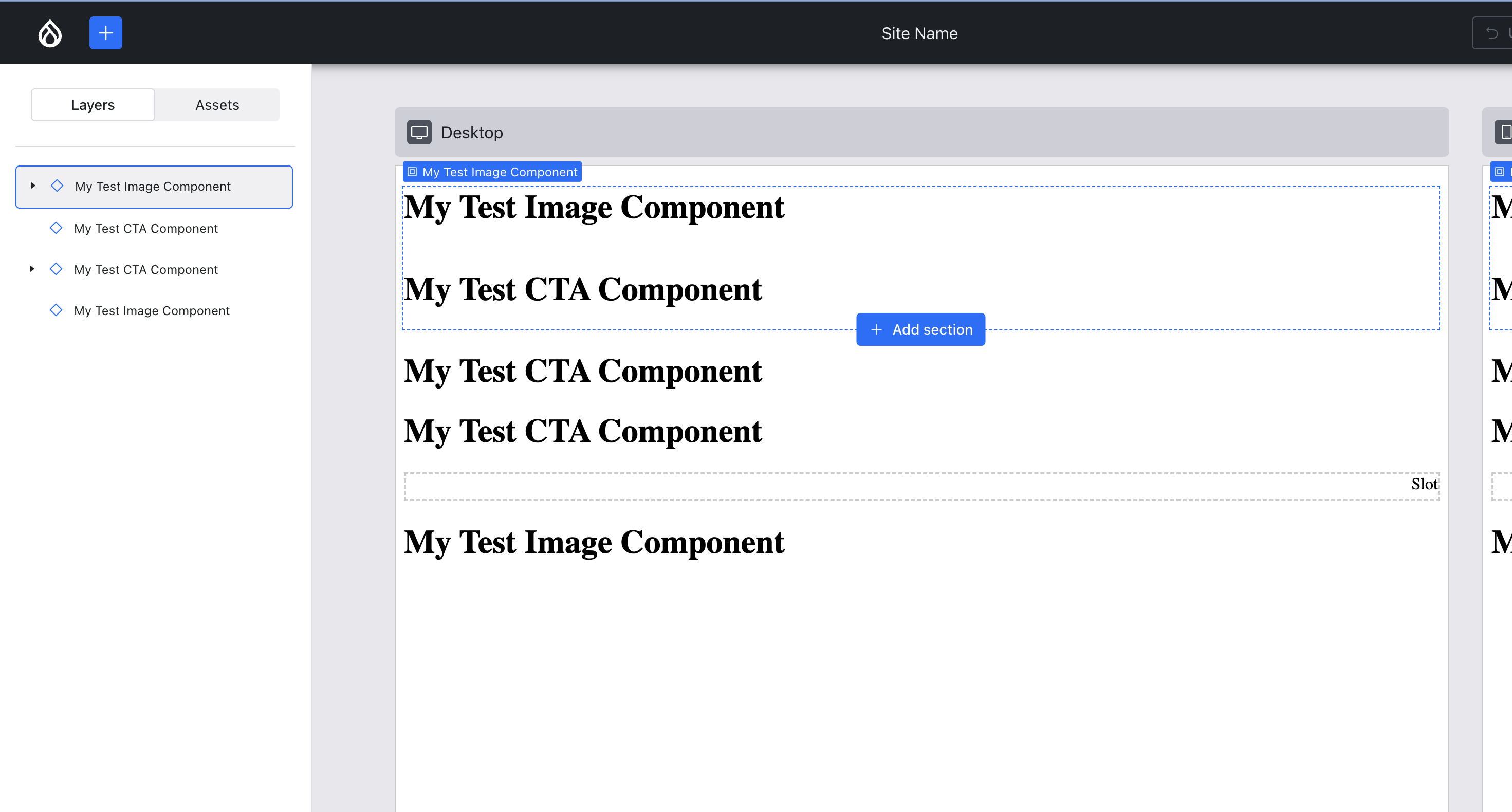Click the Site Name title
This screenshot has height=812, width=1512.
[x=919, y=33]
